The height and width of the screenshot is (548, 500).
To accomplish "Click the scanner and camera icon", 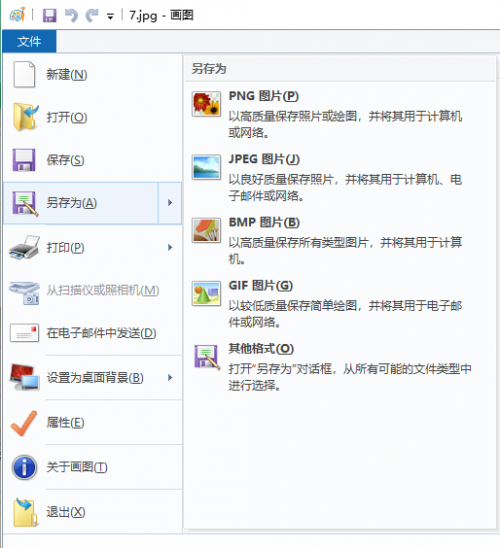I will pyautogui.click(x=24, y=293).
